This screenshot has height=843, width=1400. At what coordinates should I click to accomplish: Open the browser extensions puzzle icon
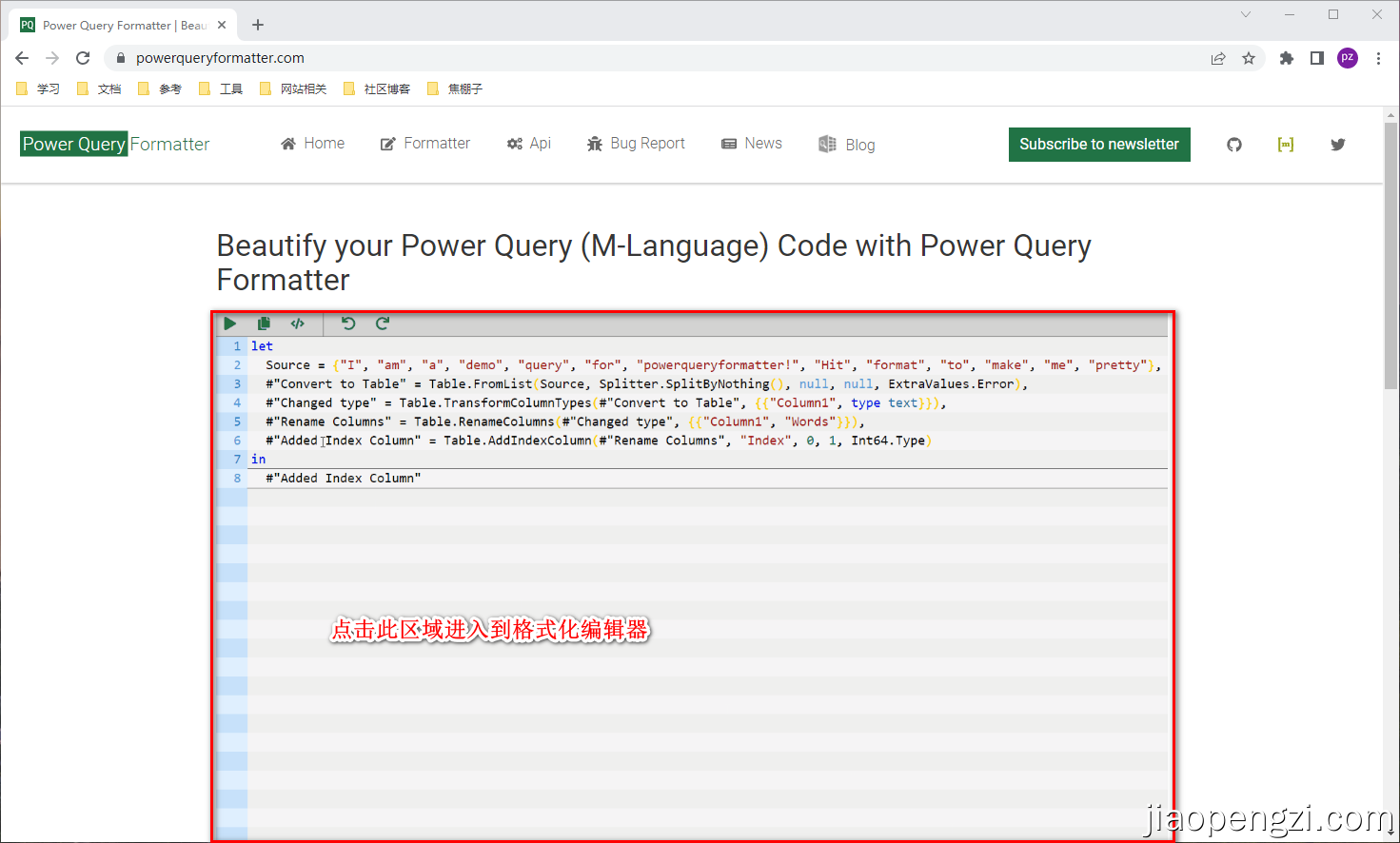[1287, 58]
